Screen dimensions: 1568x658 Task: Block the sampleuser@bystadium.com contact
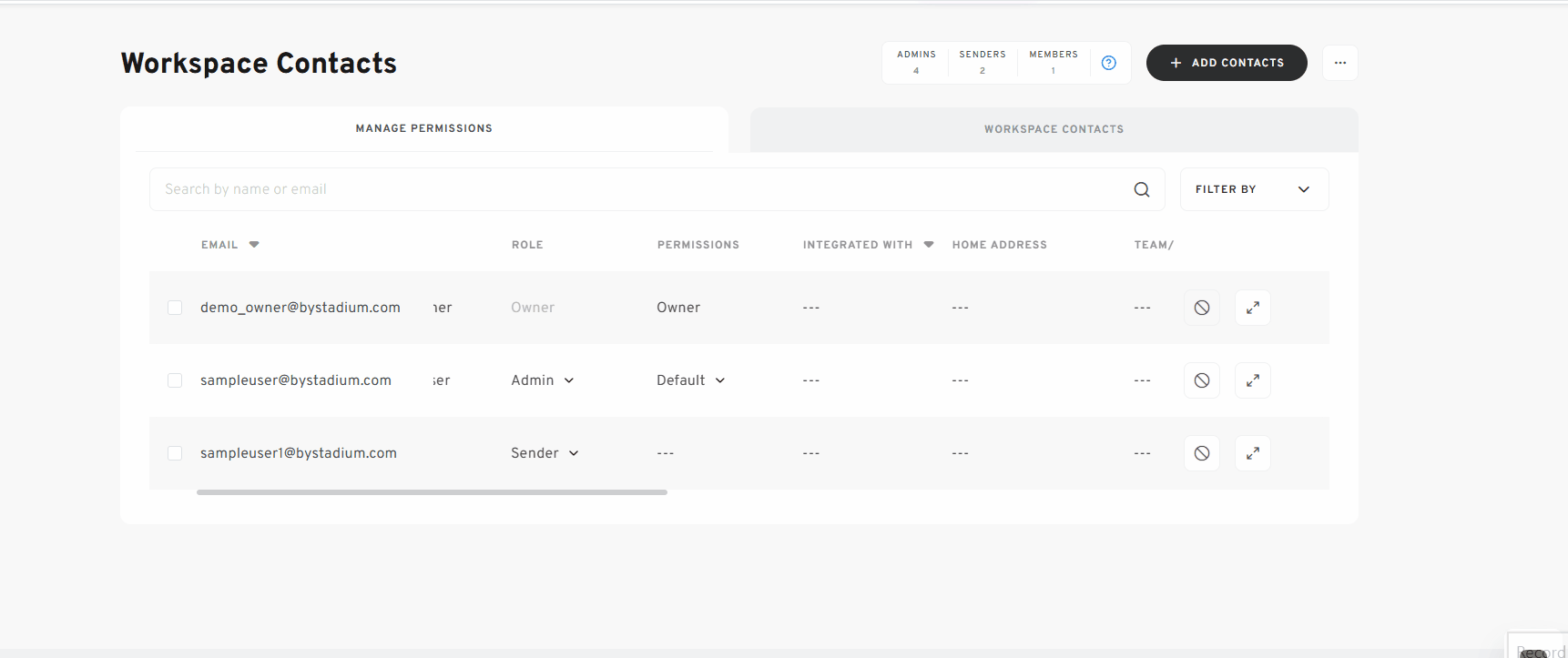(x=1202, y=380)
